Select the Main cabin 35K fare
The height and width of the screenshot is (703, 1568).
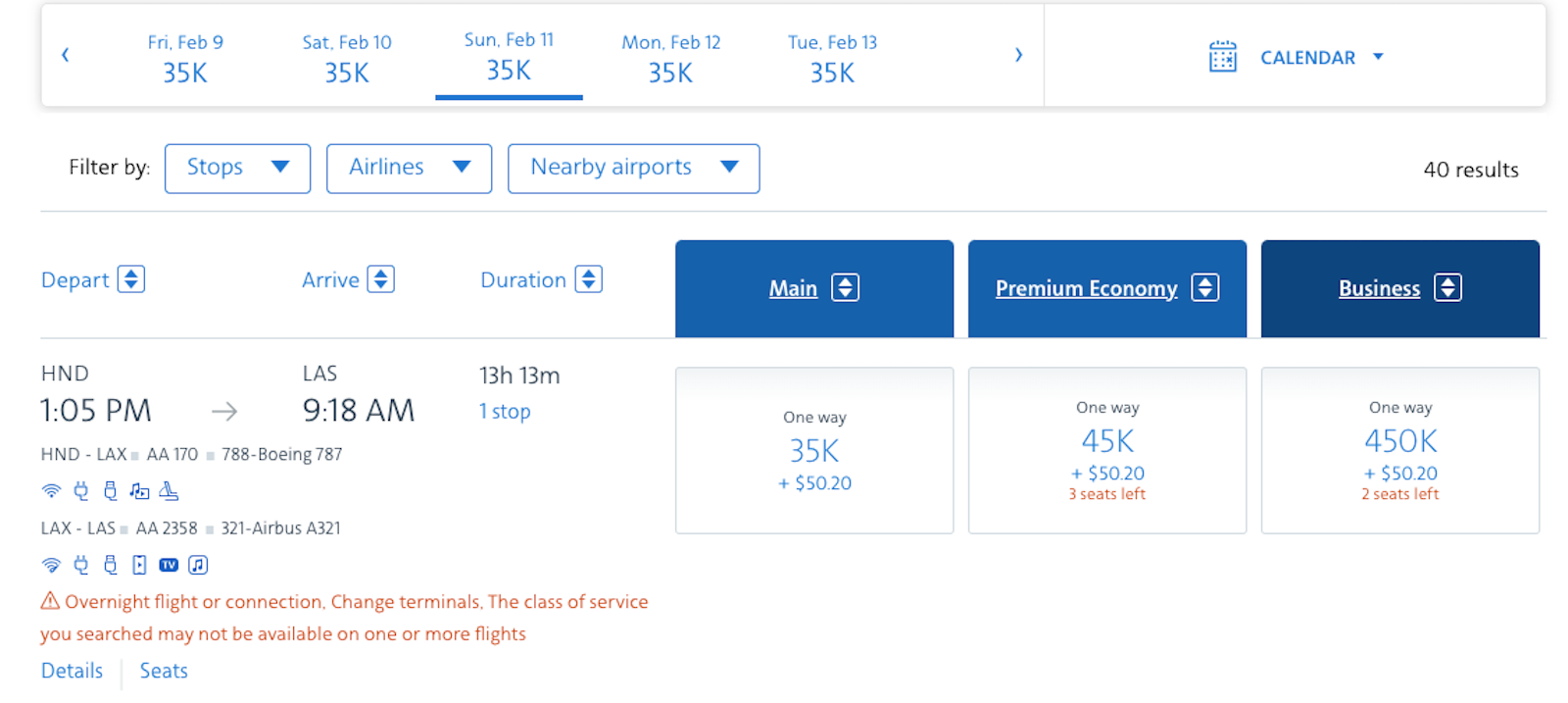coord(813,450)
